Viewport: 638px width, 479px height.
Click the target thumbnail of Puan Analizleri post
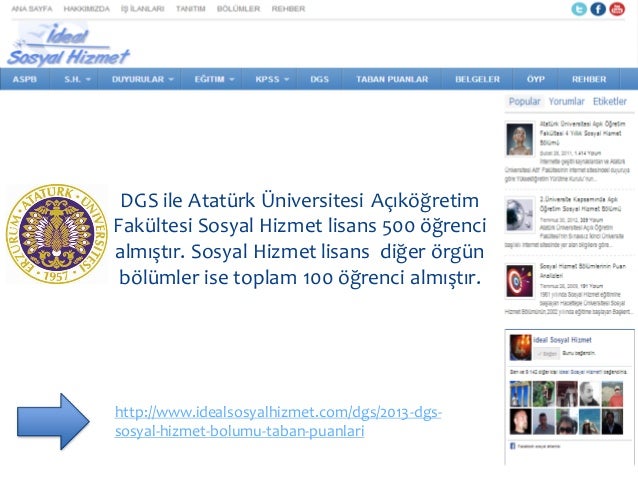[x=520, y=281]
